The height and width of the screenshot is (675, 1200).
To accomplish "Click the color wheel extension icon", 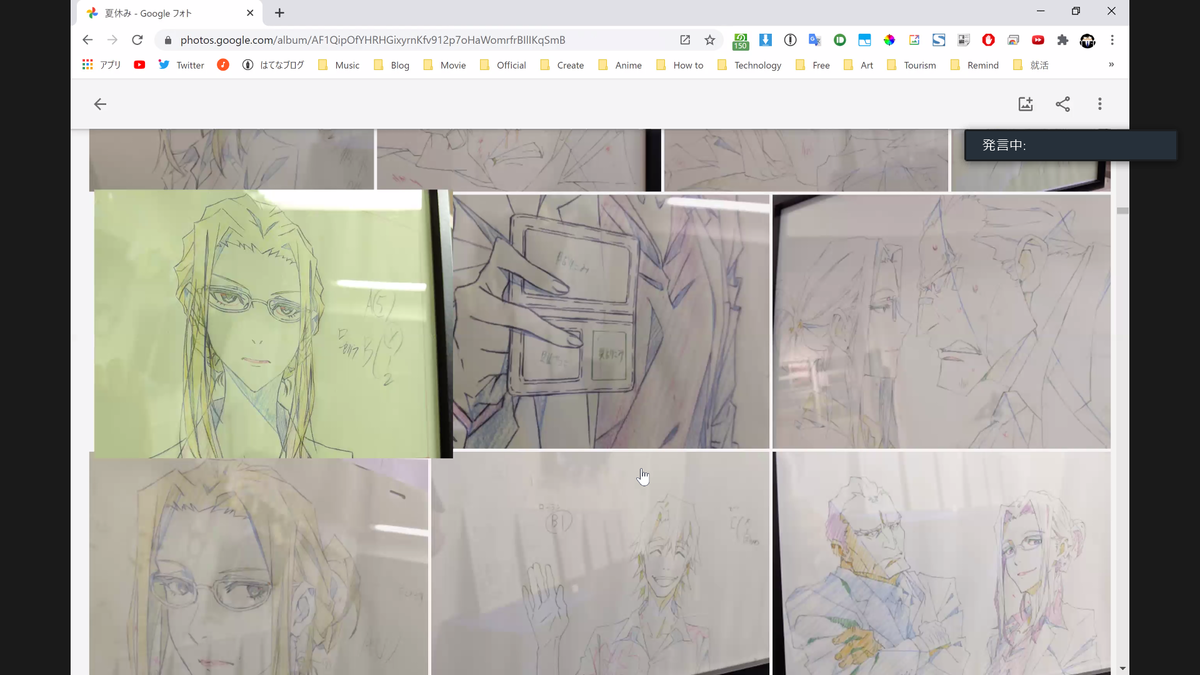I will coord(889,40).
